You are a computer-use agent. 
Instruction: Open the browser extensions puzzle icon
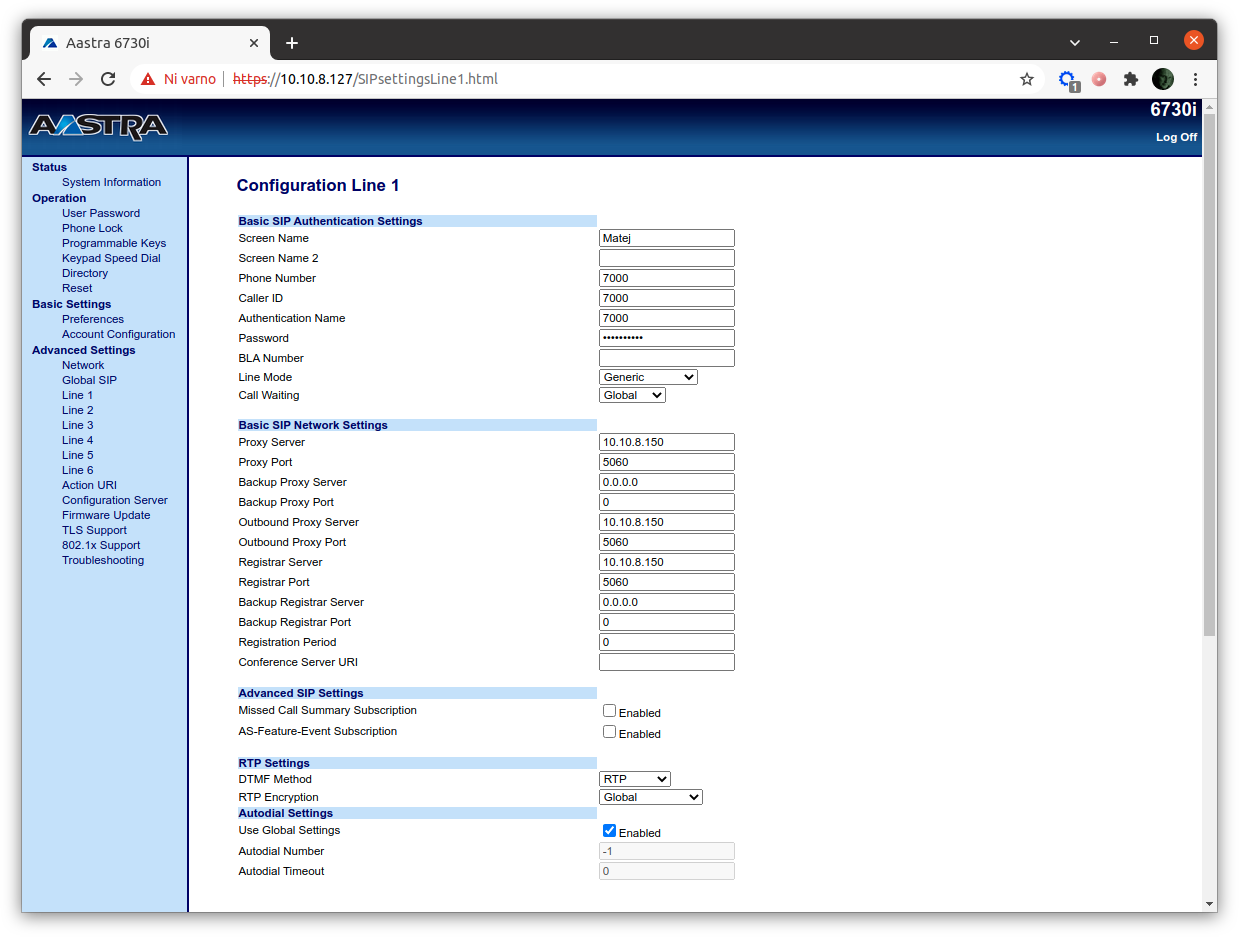coord(1131,78)
